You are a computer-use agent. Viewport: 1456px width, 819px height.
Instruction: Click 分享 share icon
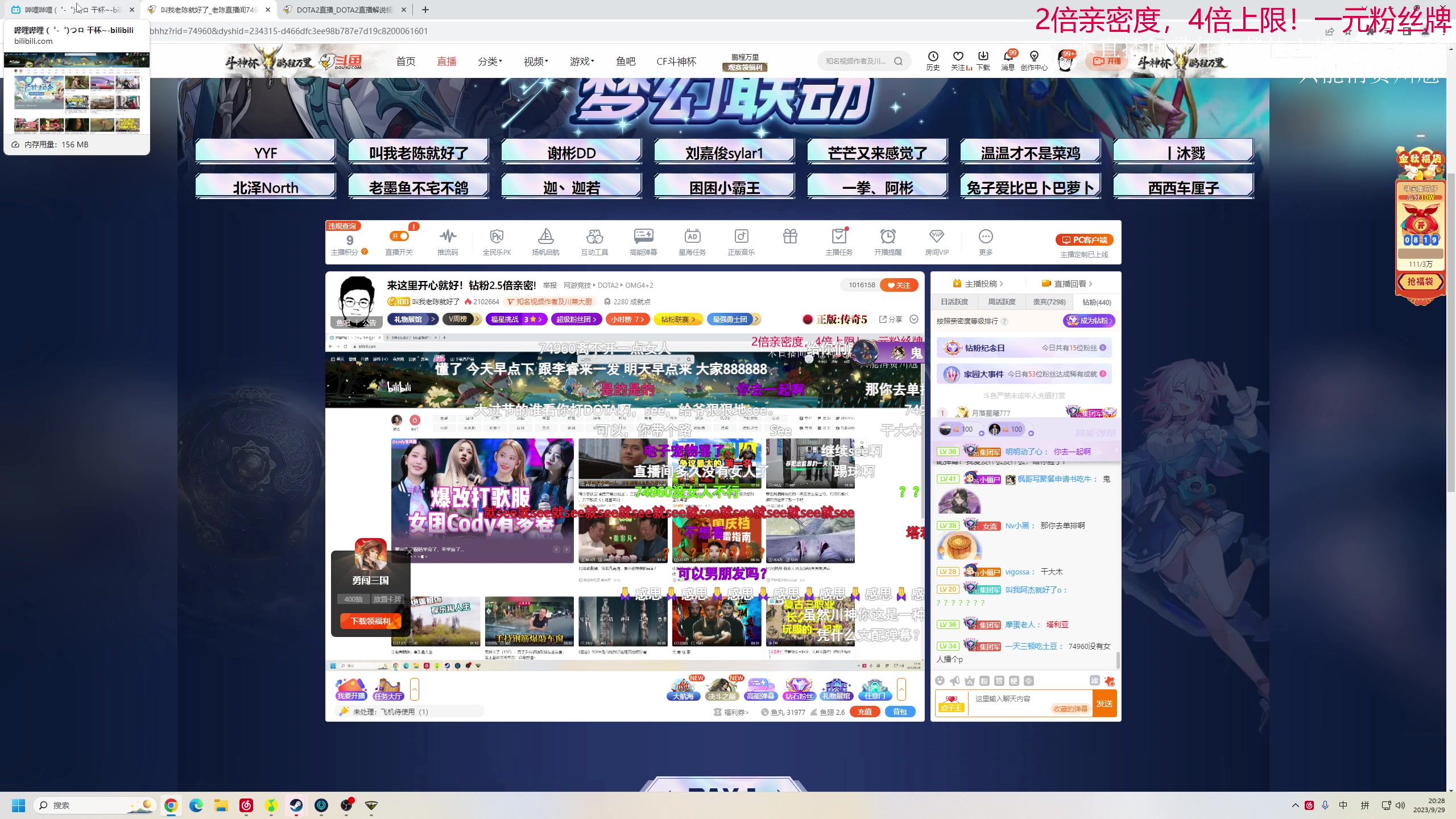point(891,320)
